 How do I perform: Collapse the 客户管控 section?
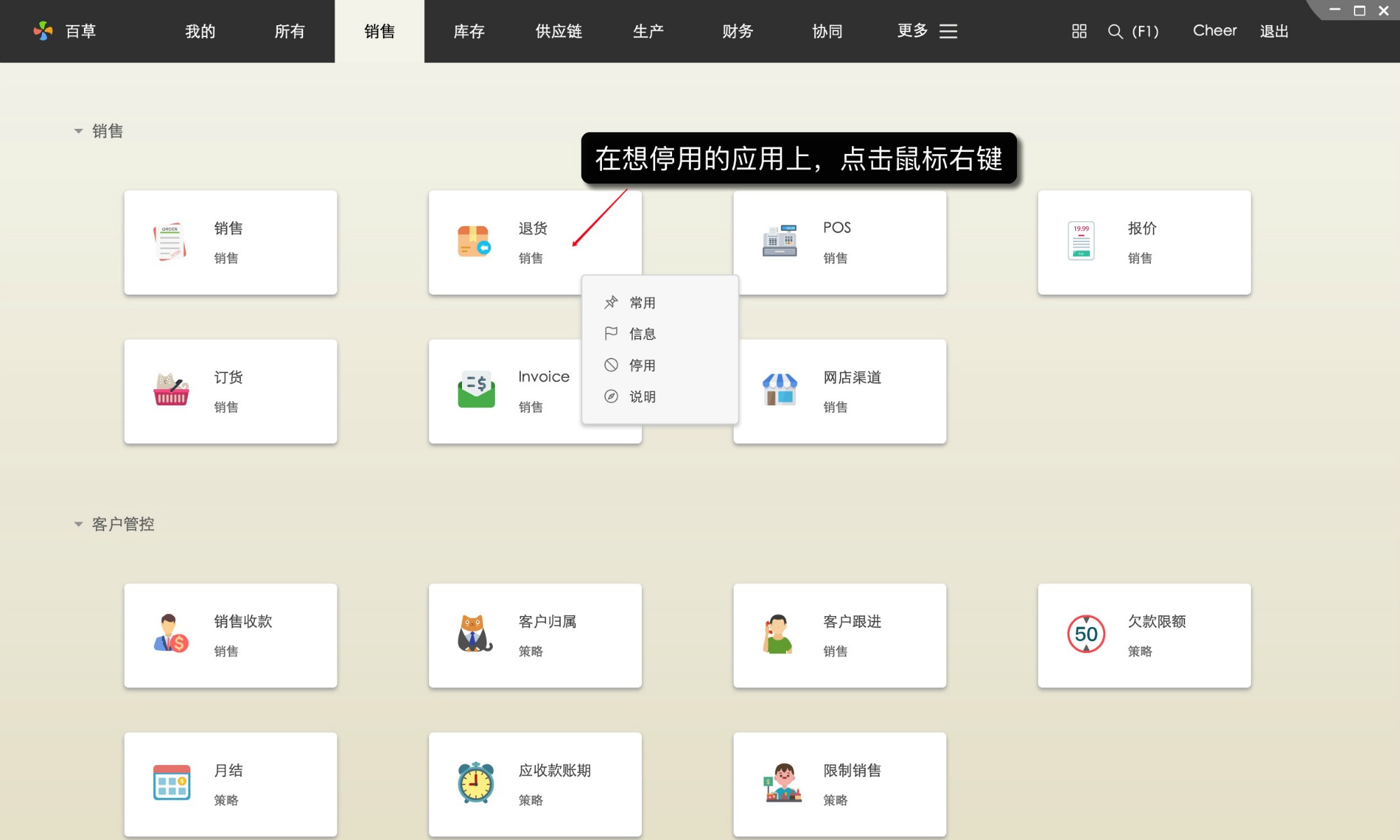tap(78, 524)
